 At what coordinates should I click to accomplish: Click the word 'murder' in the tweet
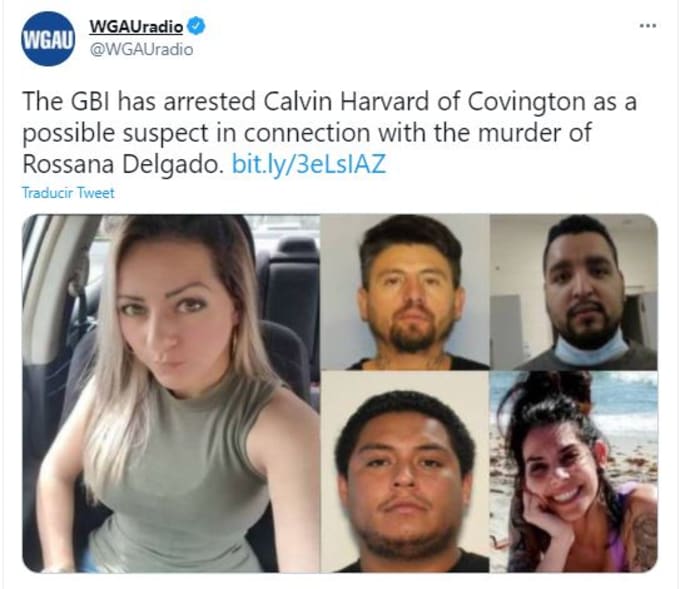514,133
